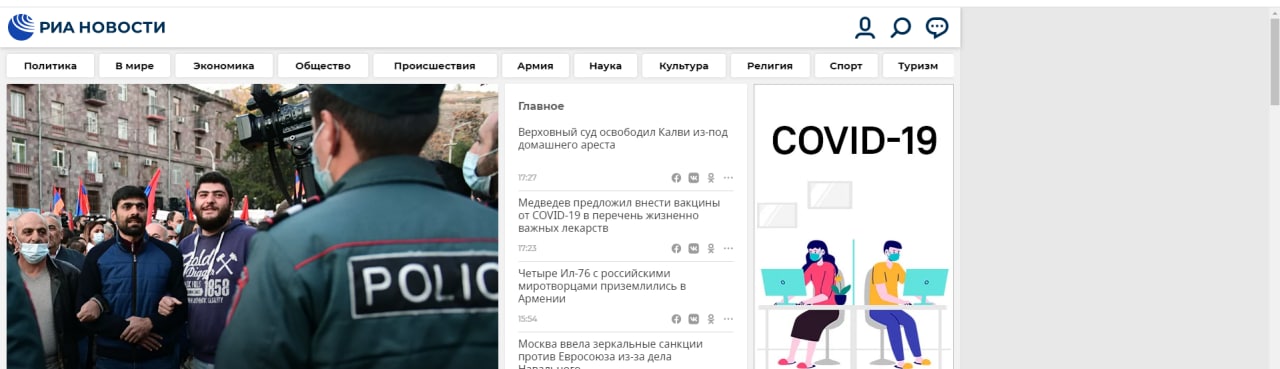Select the Экономика category
1280x369 pixels.
[x=224, y=66]
